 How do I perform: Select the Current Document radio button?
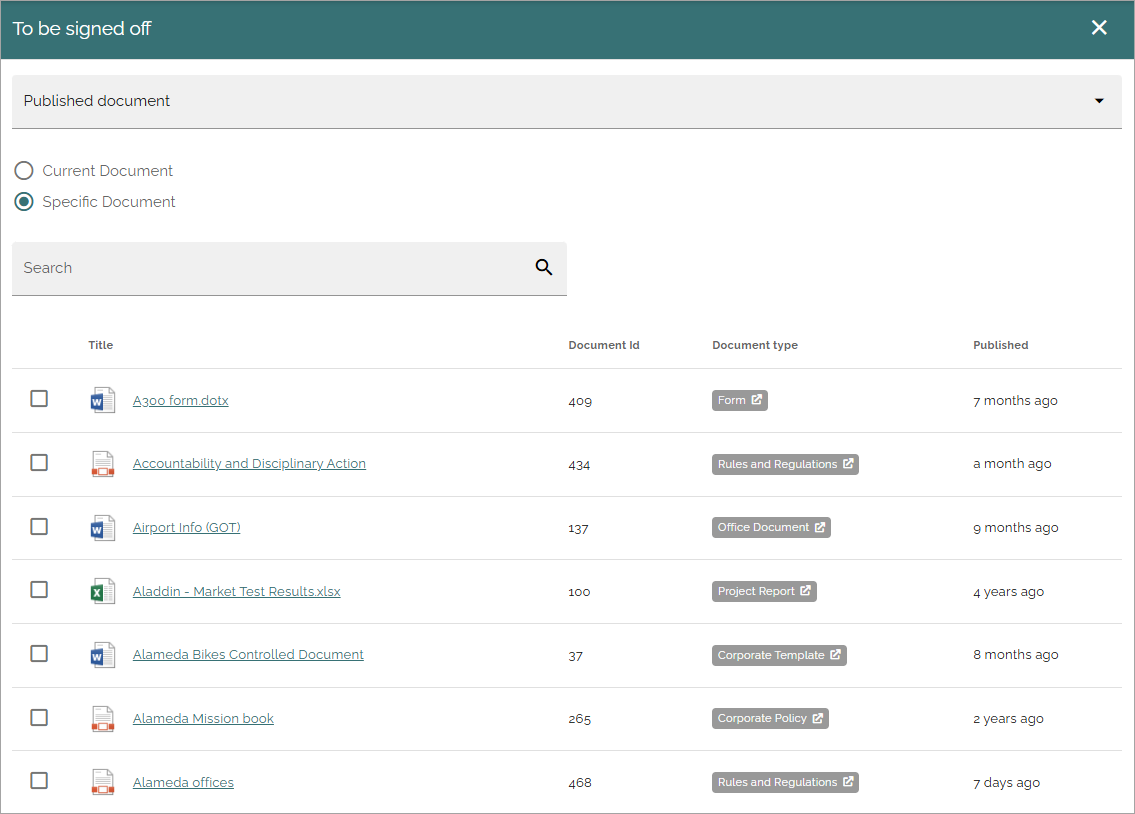point(24,171)
